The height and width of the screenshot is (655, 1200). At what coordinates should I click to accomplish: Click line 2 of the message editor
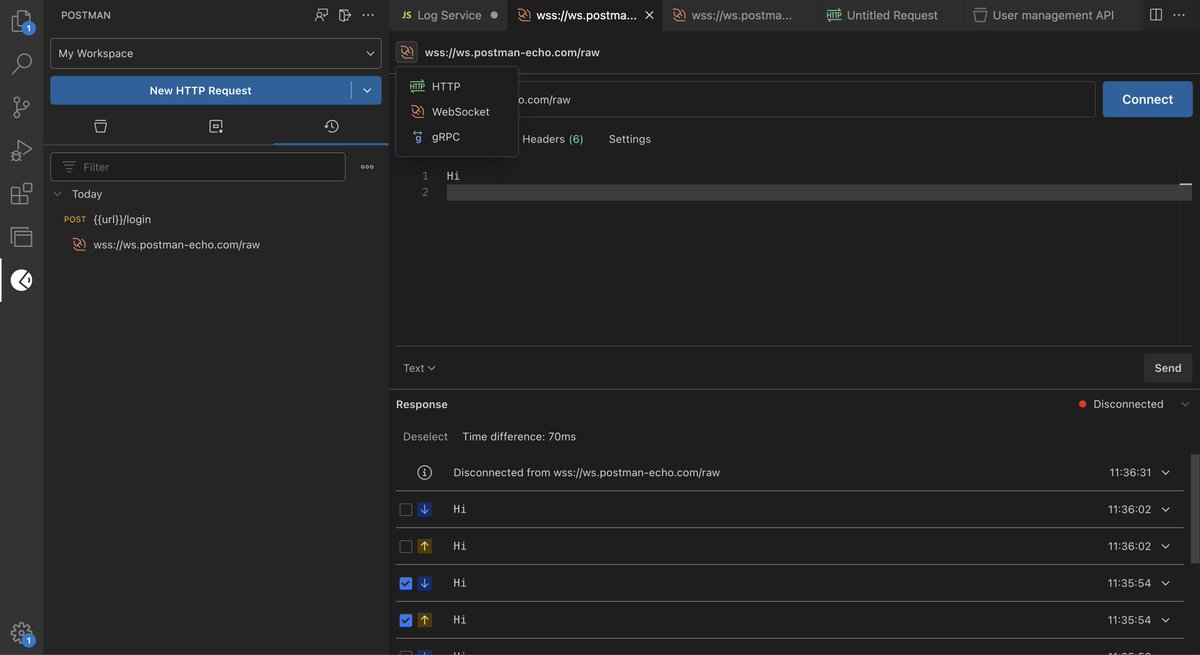818,192
